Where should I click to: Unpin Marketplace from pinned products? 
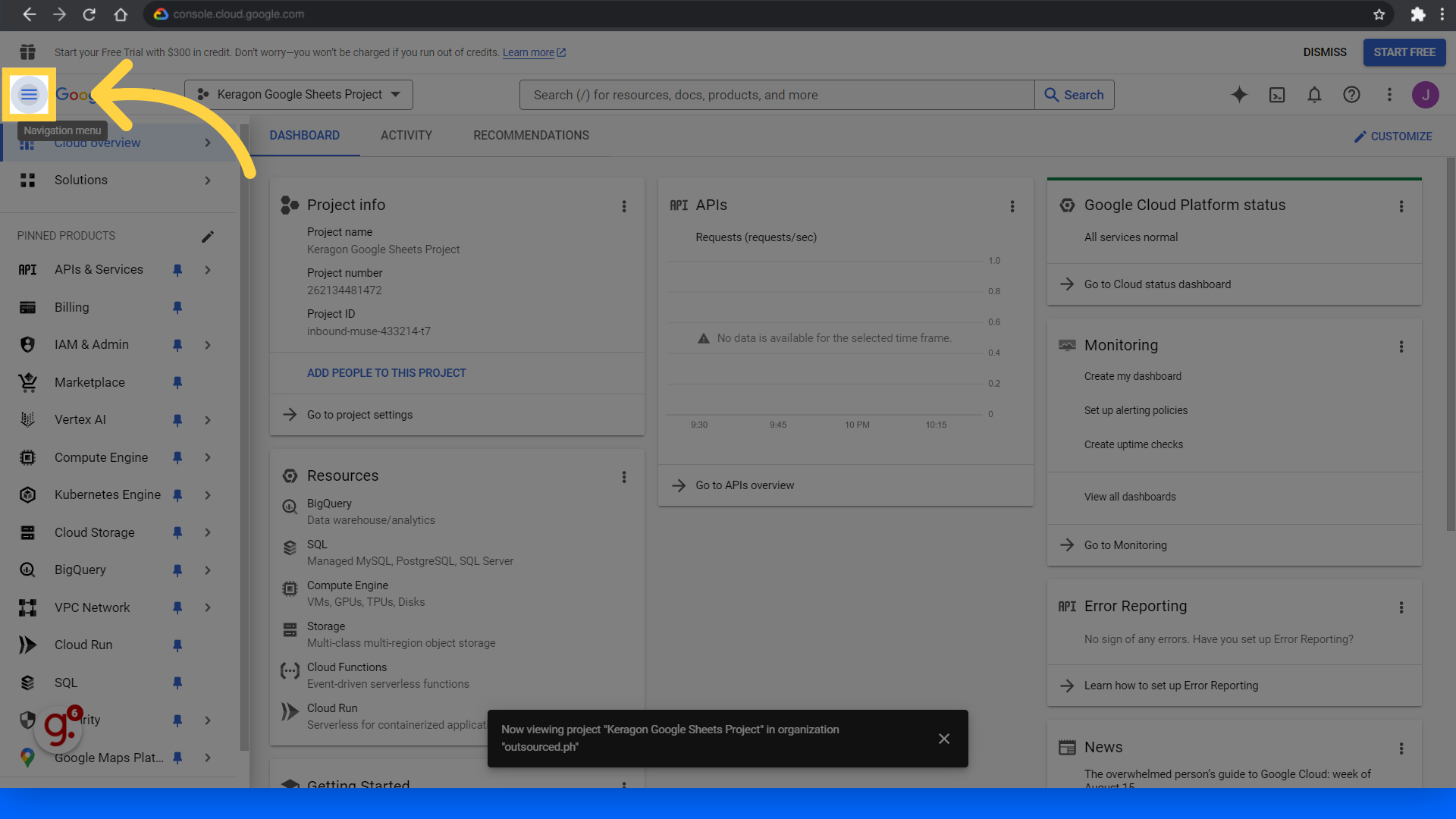(177, 382)
